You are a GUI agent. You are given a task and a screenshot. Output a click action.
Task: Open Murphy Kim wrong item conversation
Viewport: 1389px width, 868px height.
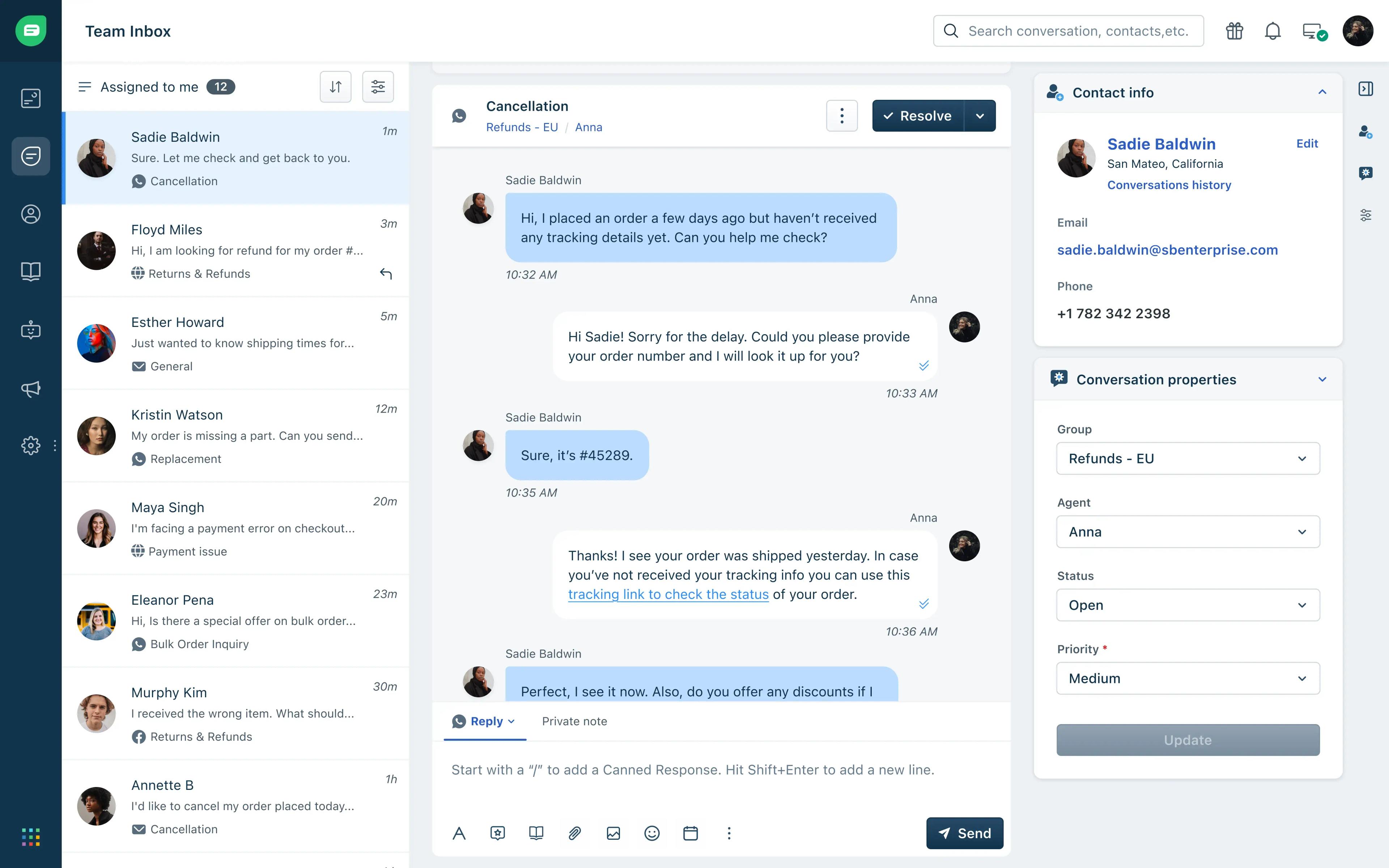tap(236, 714)
